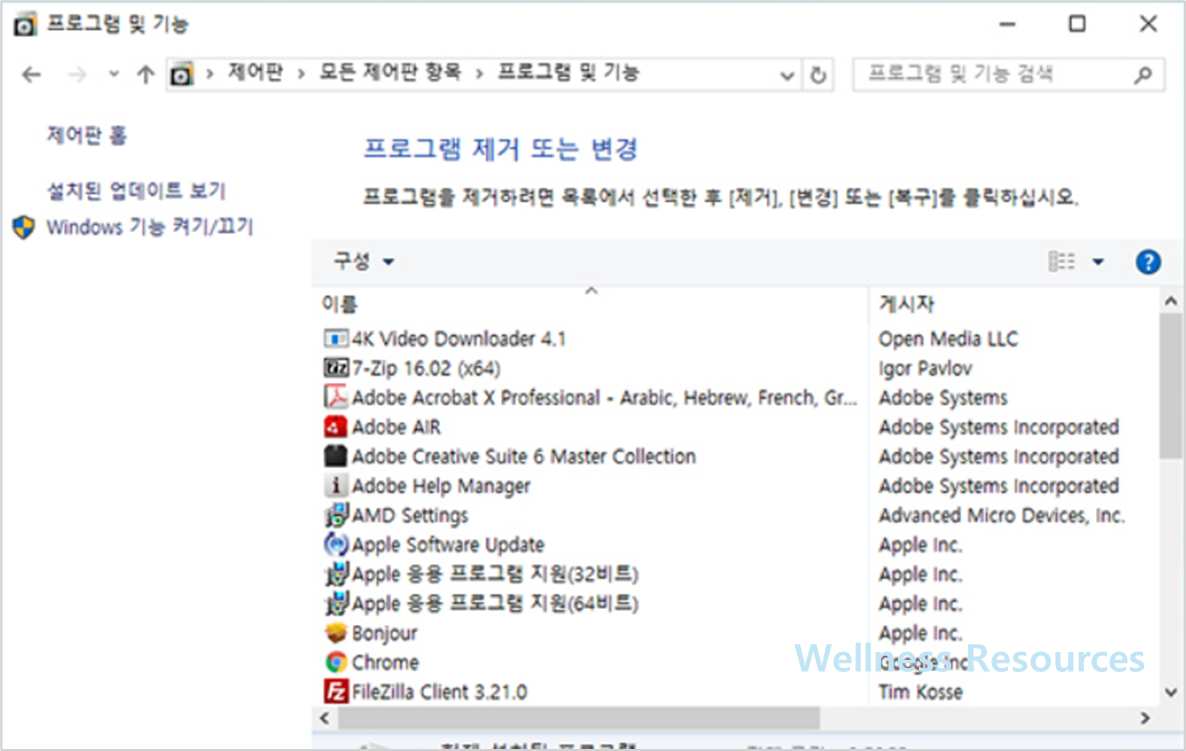1186x751 pixels.
Task: Click Adobe Systems publisher of Acrobat X
Action: pyautogui.click(x=942, y=397)
